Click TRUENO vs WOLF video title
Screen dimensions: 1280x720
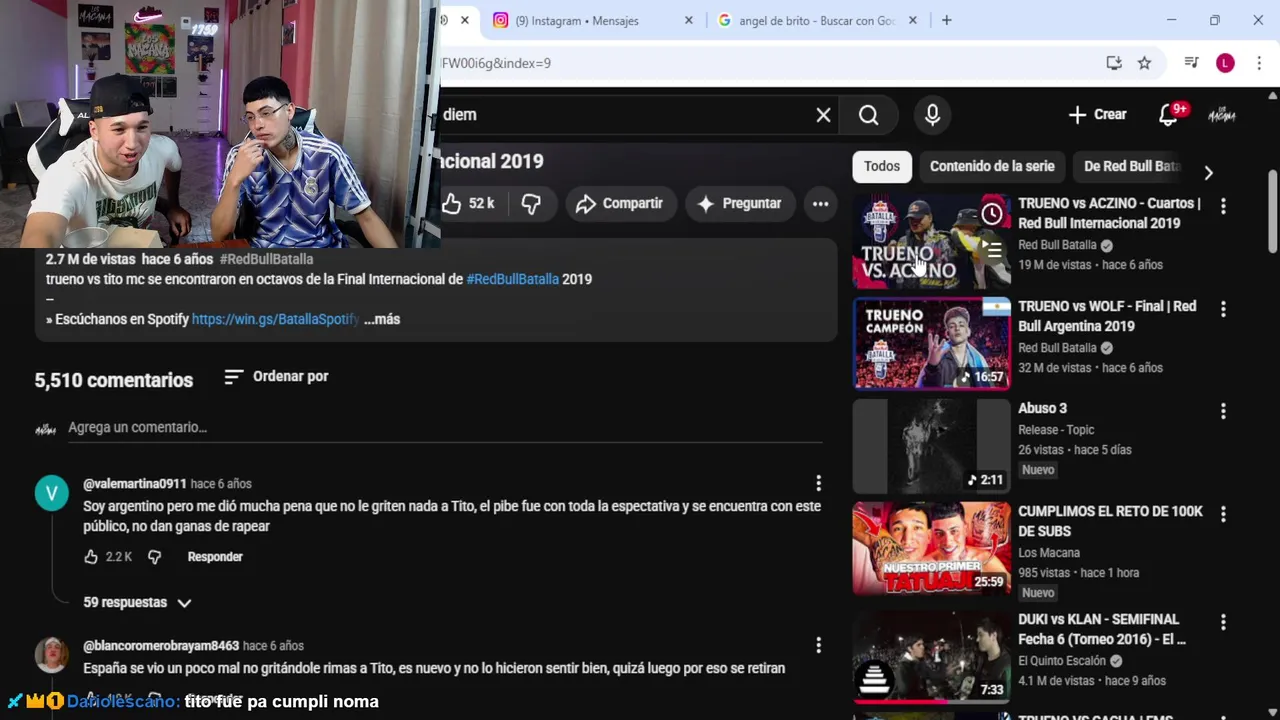[x=1107, y=316]
